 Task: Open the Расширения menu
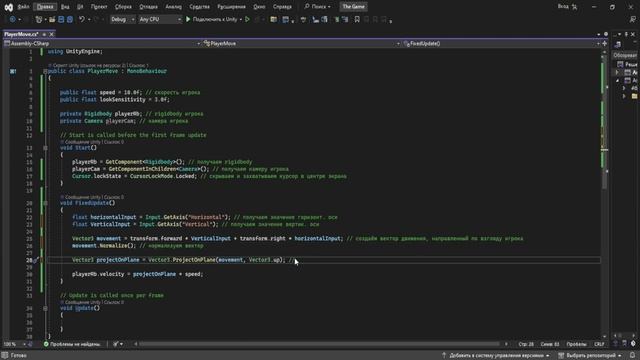pos(231,7)
